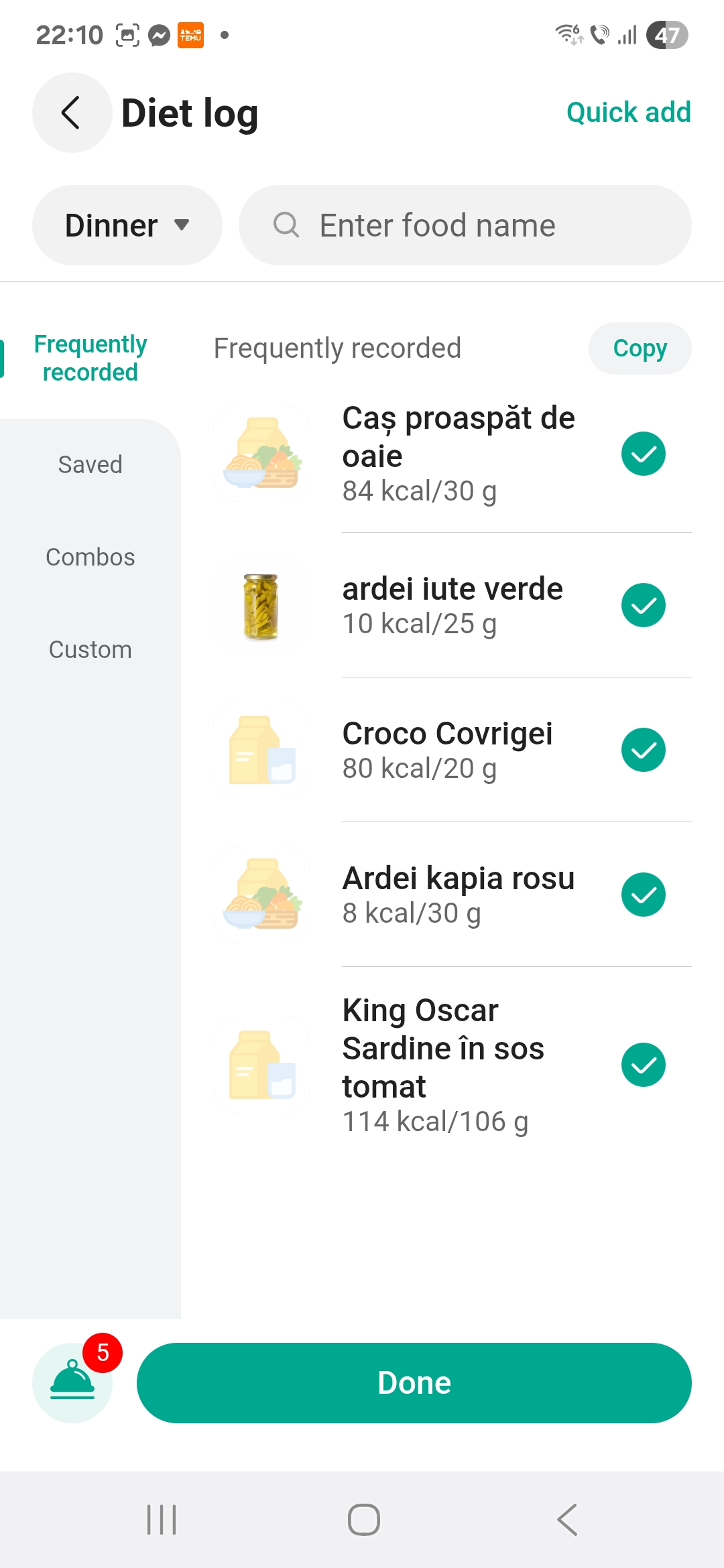Tap the Croco Covrigei food icon
724x1568 pixels.
pos(261,750)
